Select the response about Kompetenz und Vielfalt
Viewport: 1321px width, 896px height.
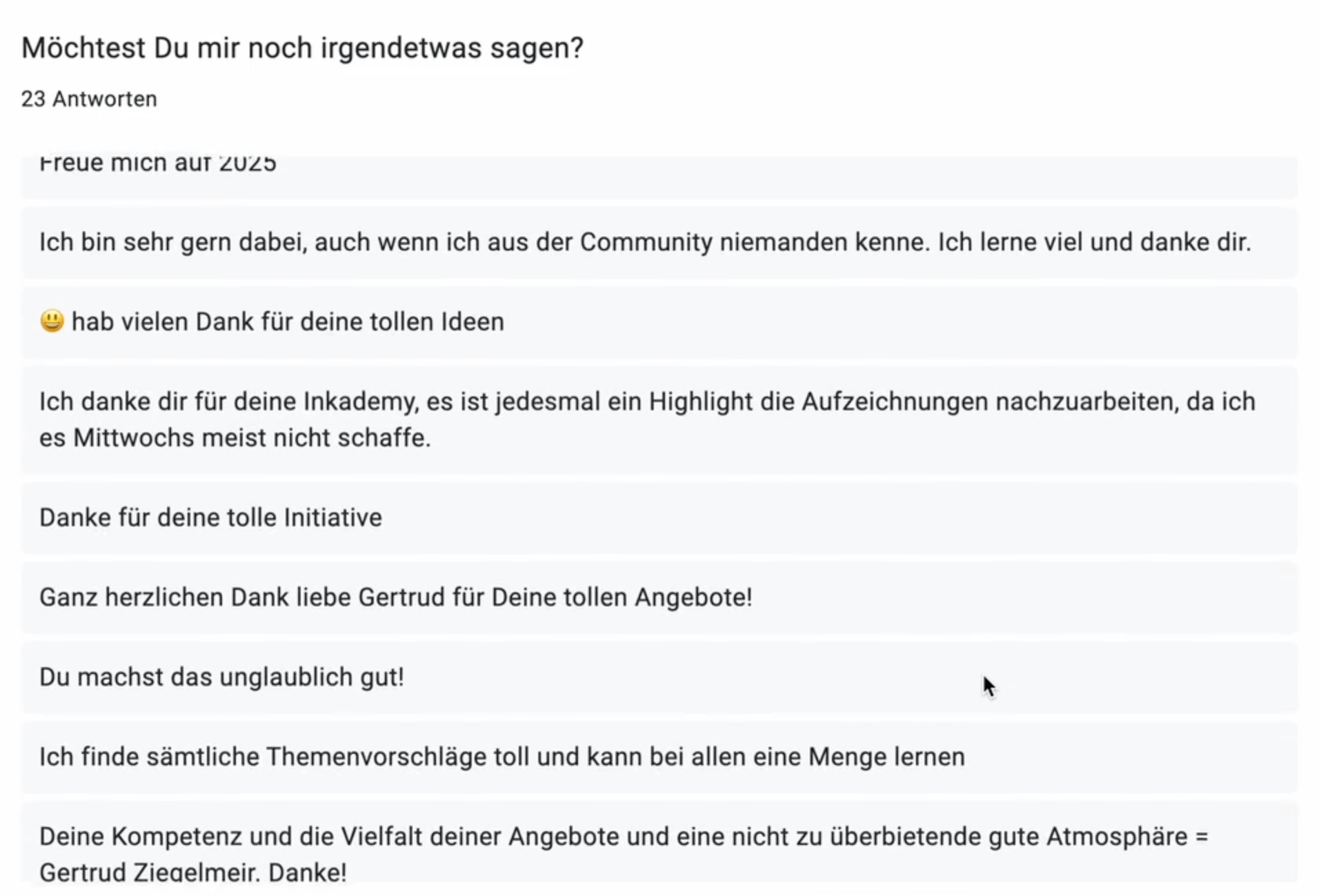point(659,842)
